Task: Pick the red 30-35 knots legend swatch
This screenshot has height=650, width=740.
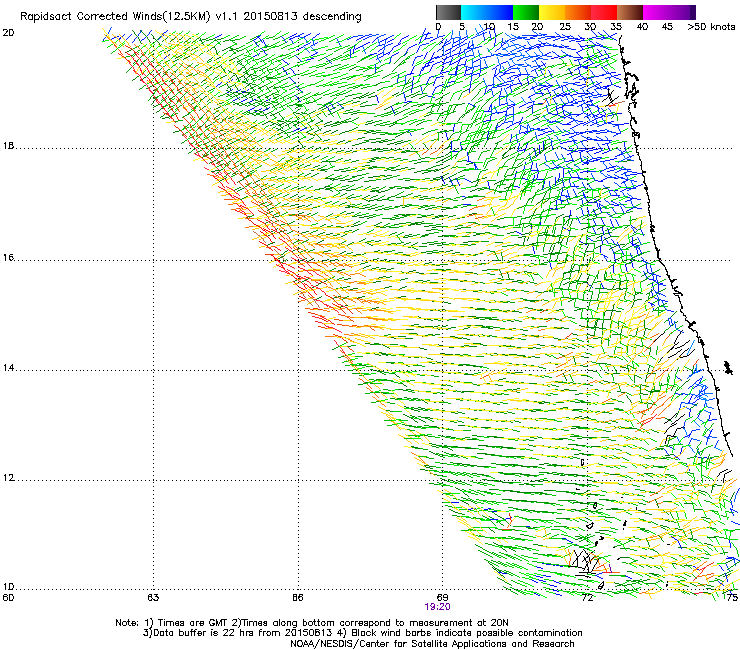Action: point(604,12)
